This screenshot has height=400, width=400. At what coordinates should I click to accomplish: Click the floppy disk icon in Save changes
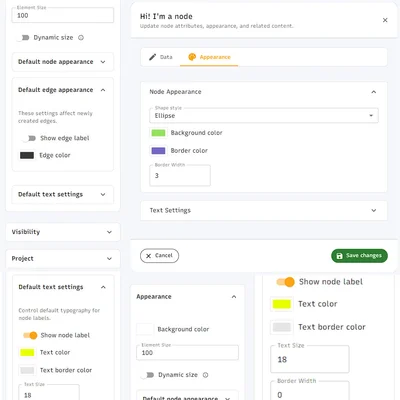point(339,256)
